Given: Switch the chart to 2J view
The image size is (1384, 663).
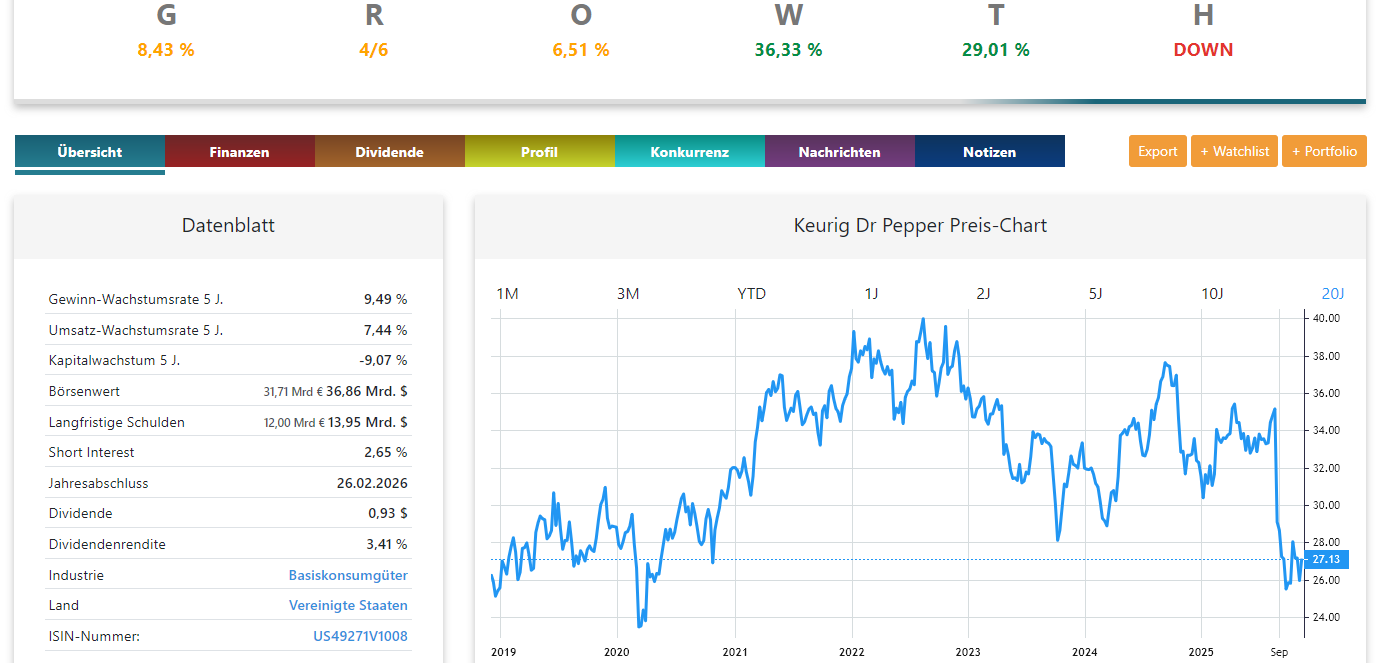Looking at the screenshot, I should tap(983, 293).
